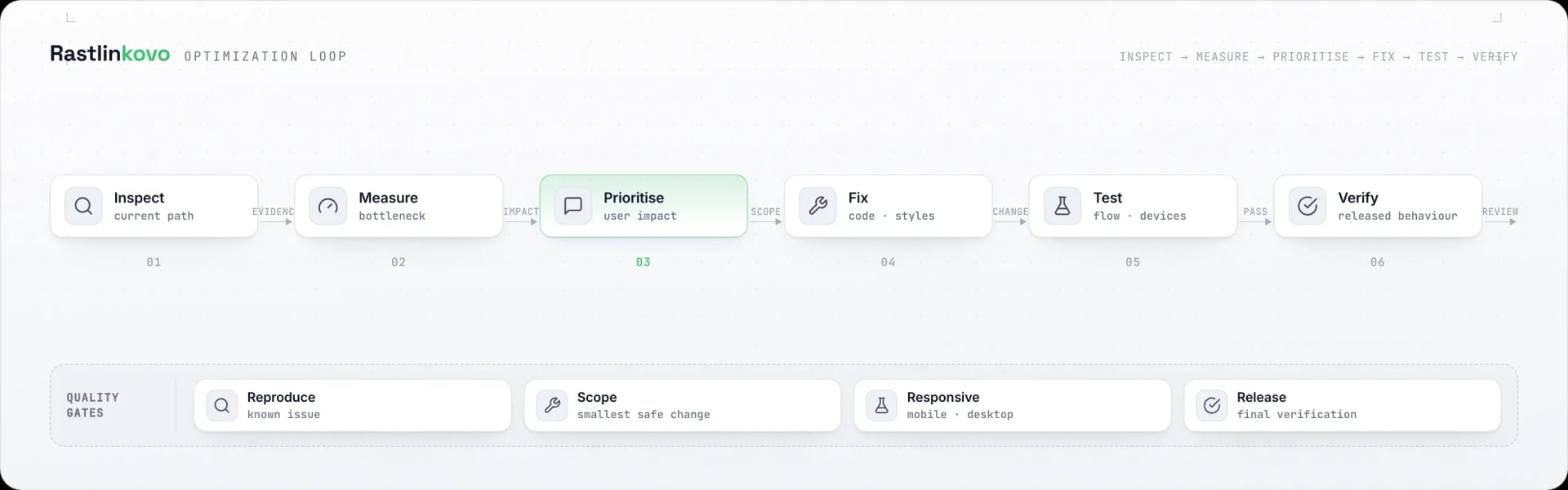1568x490 pixels.
Task: Click the flask icon in Test card
Action: click(1062, 206)
